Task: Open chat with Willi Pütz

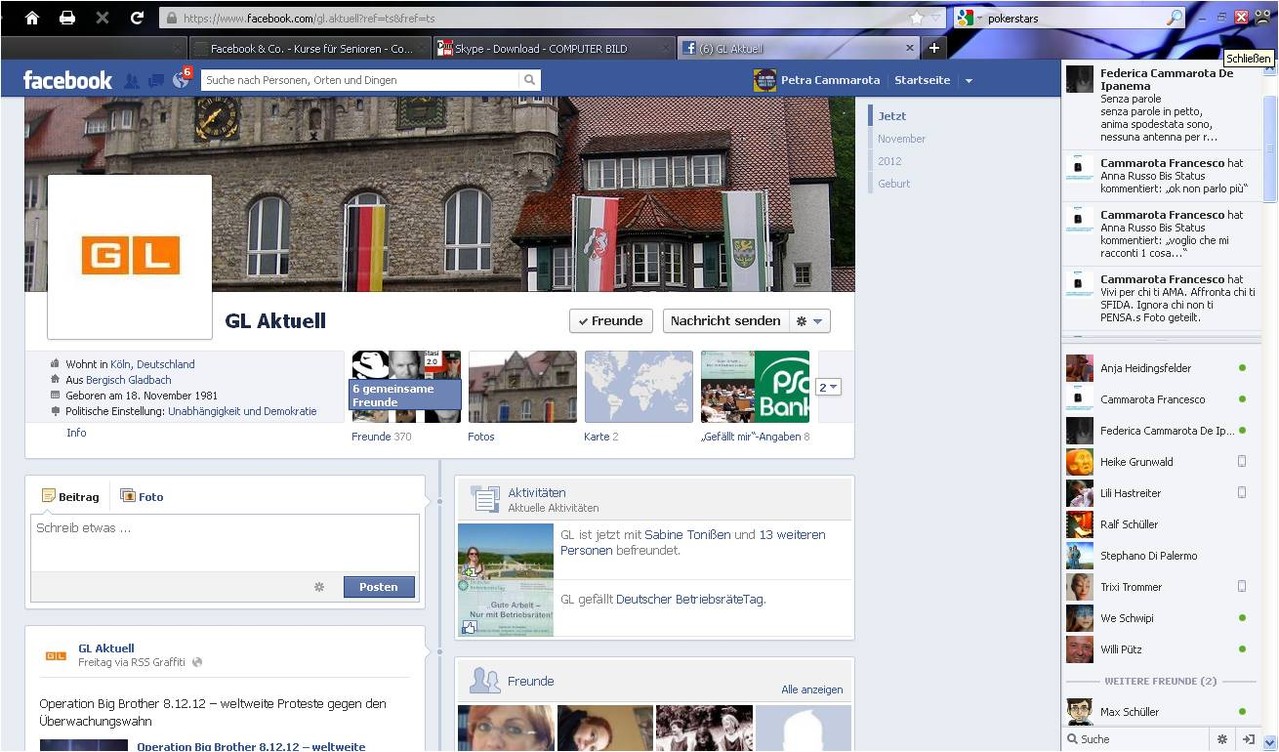Action: (x=1160, y=649)
